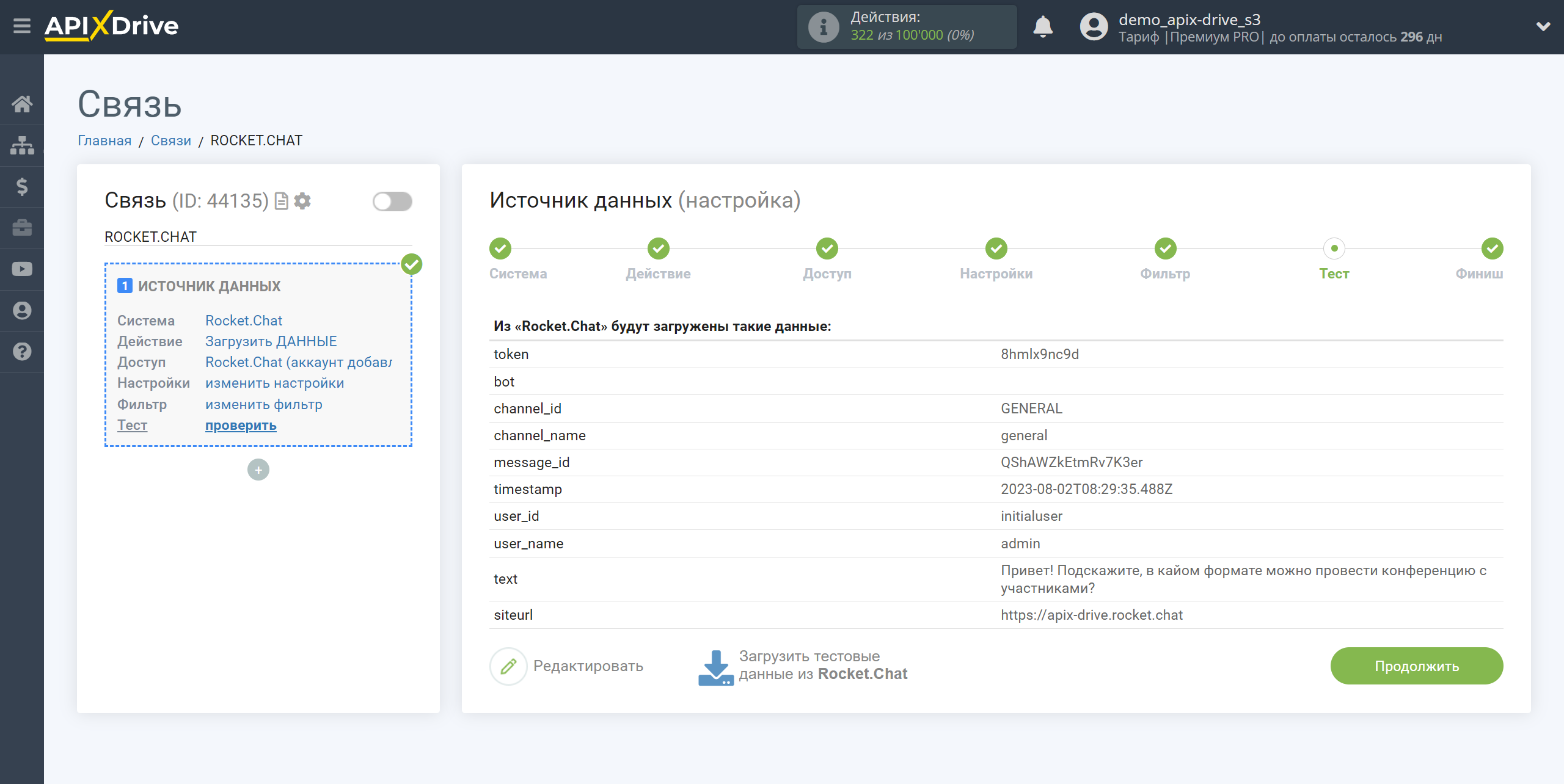Click the connection notes document icon
1564x784 pixels.
282,201
